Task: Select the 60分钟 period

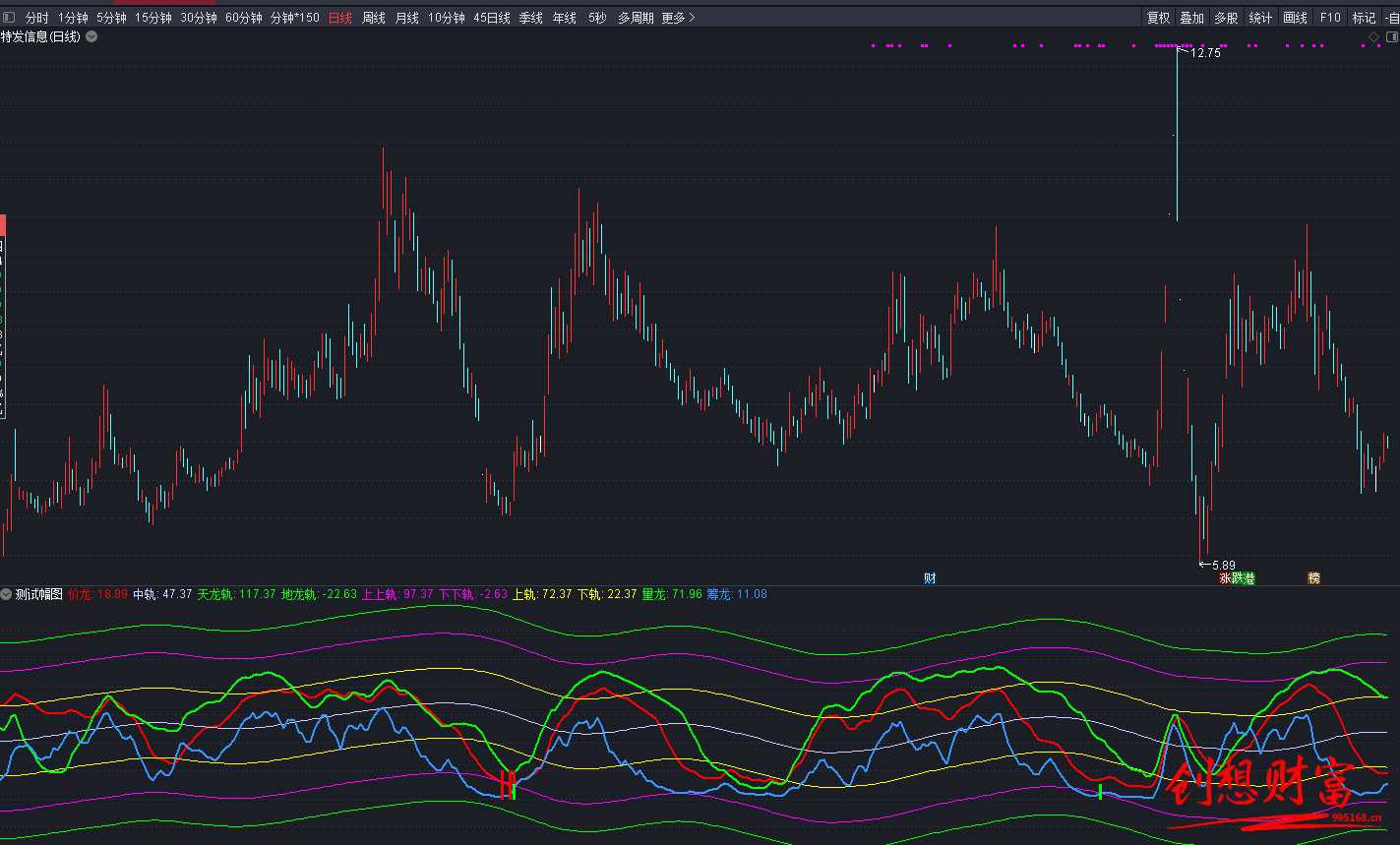Action: 243,18
